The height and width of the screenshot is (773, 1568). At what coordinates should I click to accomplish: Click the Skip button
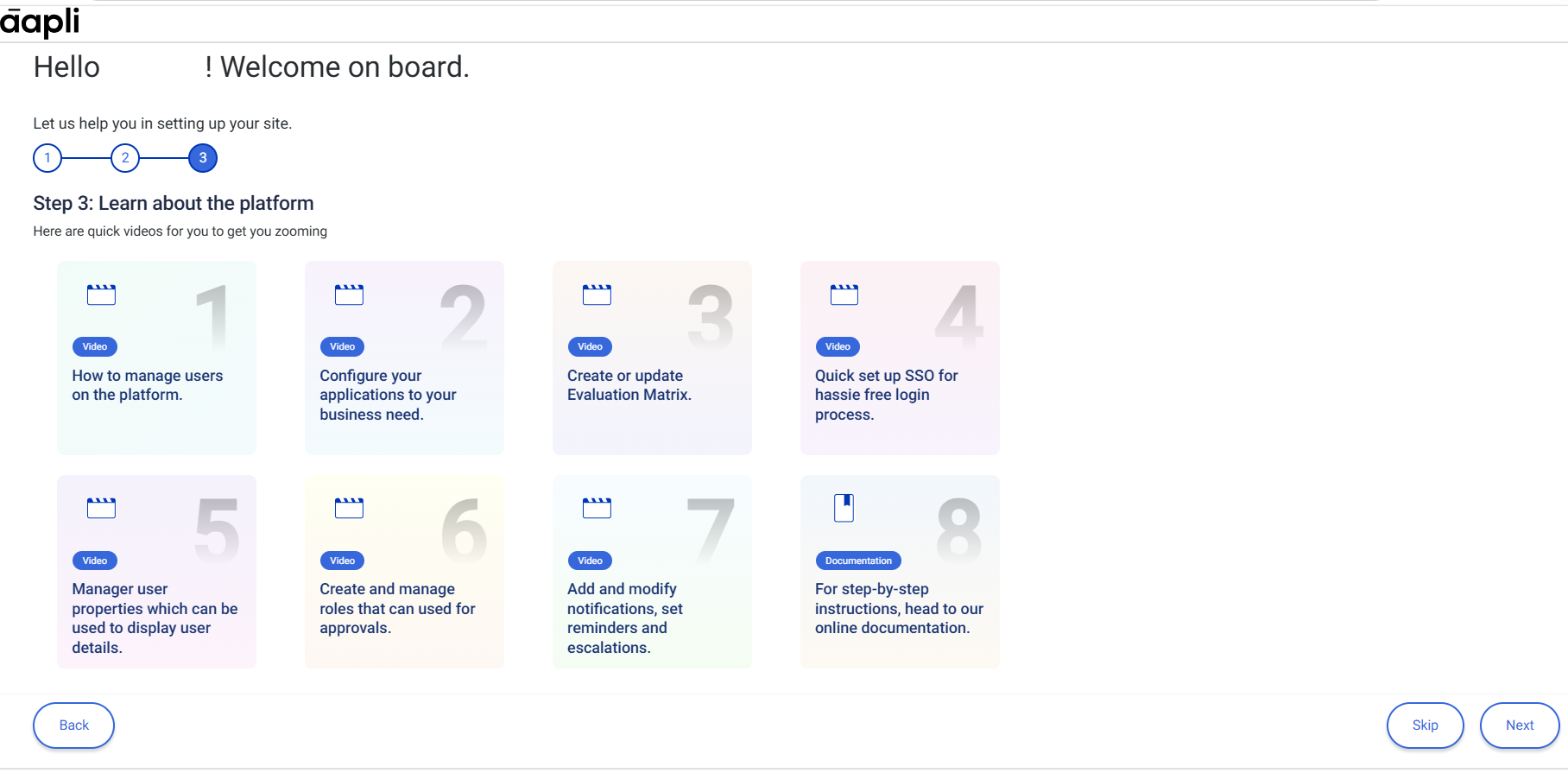1426,725
